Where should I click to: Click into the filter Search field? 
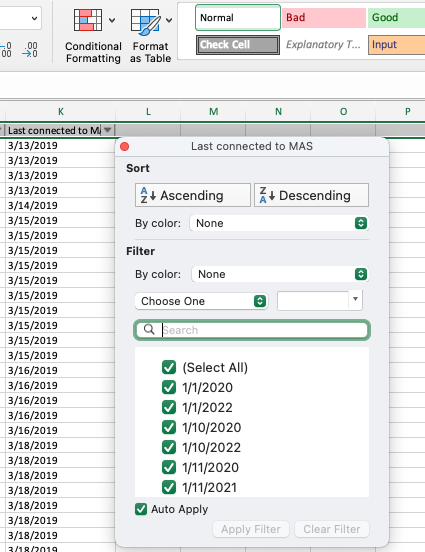point(252,330)
